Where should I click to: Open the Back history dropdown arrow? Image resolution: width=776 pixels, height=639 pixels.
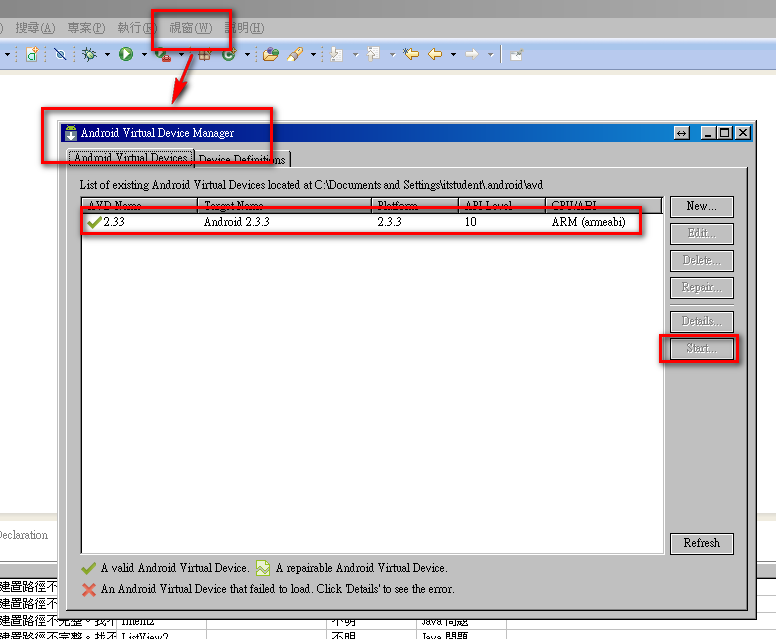click(453, 54)
